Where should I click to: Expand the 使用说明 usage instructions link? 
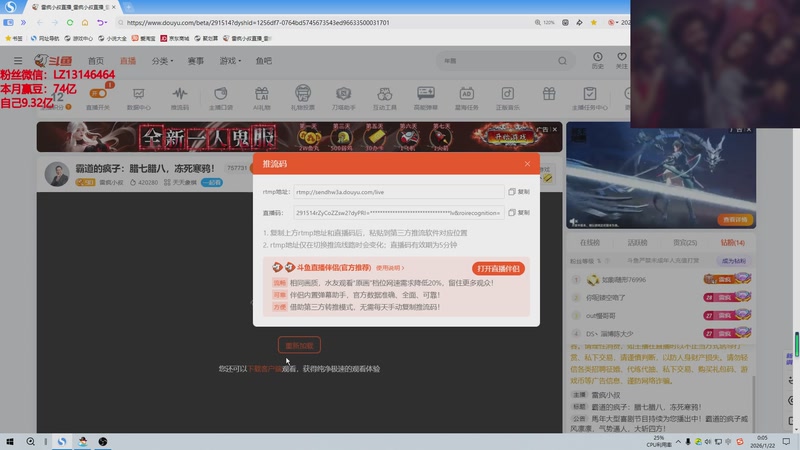(x=390, y=268)
